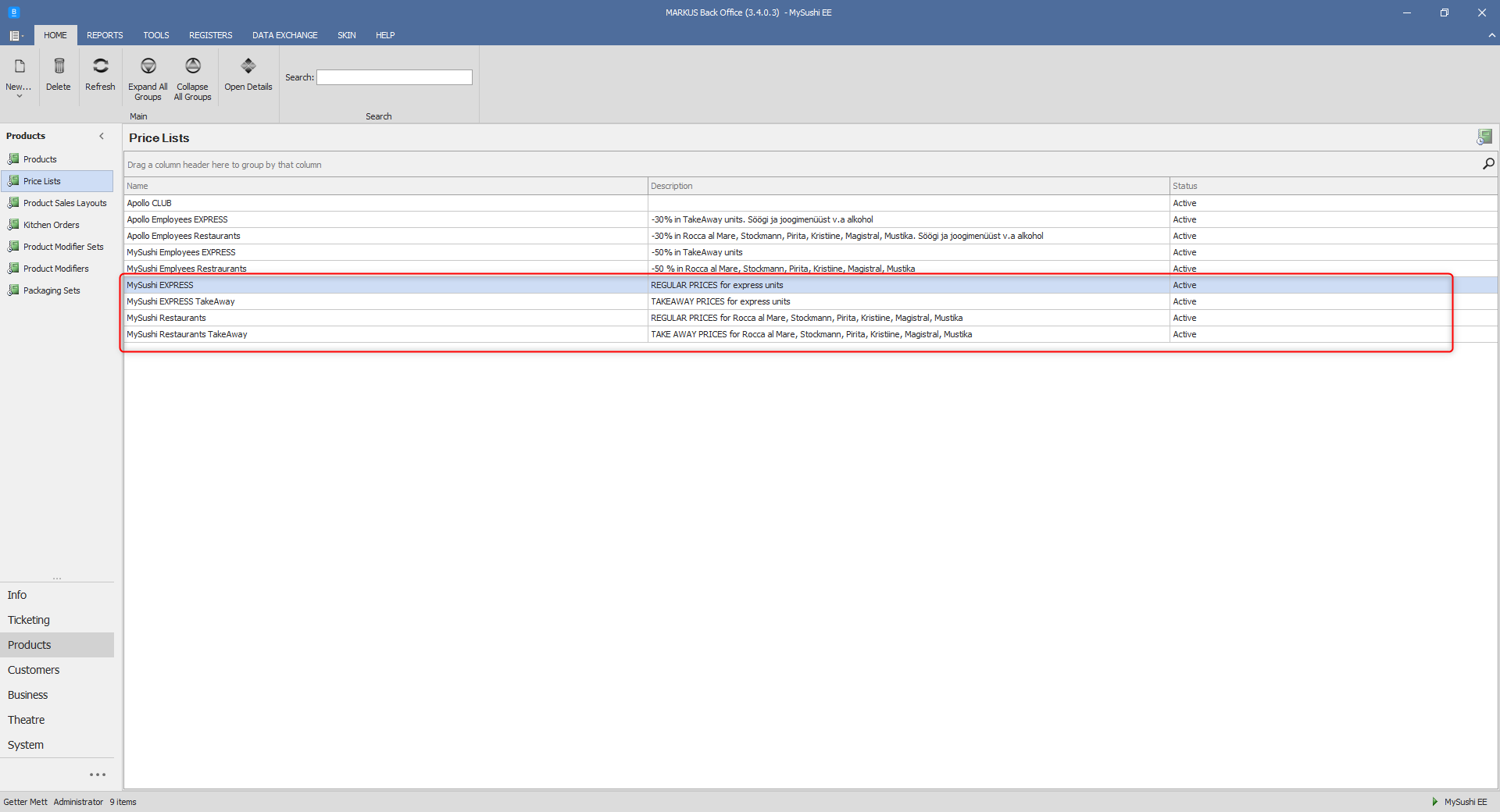The image size is (1500, 812).
Task: Expand the New dropdown arrow
Action: coord(20,96)
